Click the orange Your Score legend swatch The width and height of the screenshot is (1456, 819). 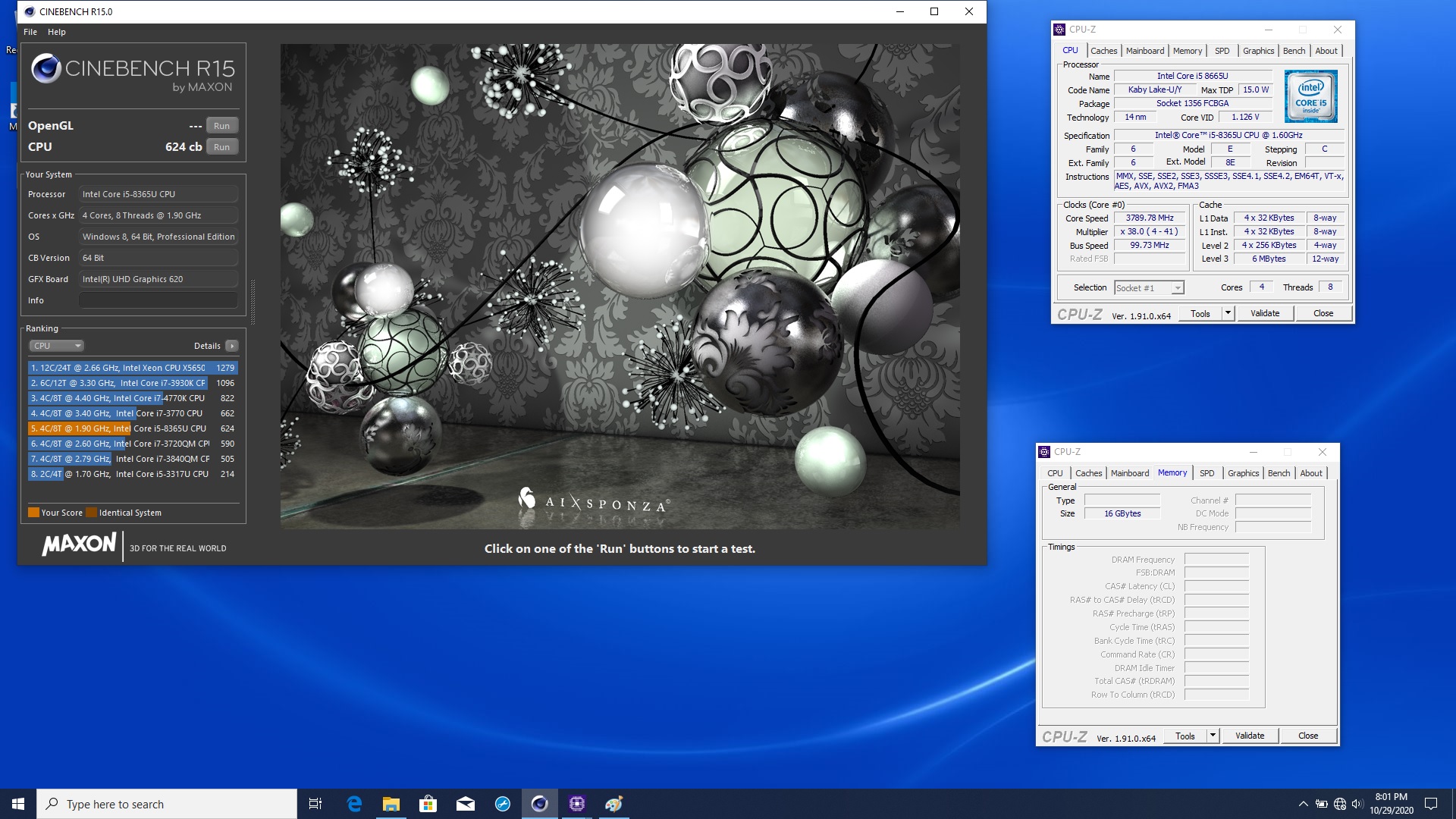[33, 513]
